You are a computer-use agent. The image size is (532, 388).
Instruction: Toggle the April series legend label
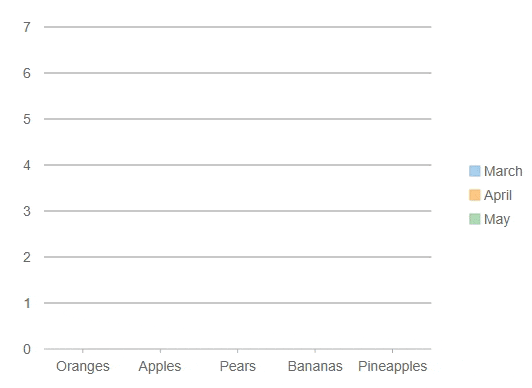click(498, 196)
